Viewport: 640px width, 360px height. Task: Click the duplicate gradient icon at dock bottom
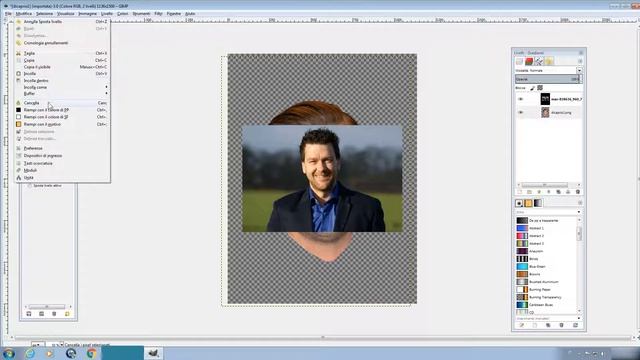pos(548,325)
